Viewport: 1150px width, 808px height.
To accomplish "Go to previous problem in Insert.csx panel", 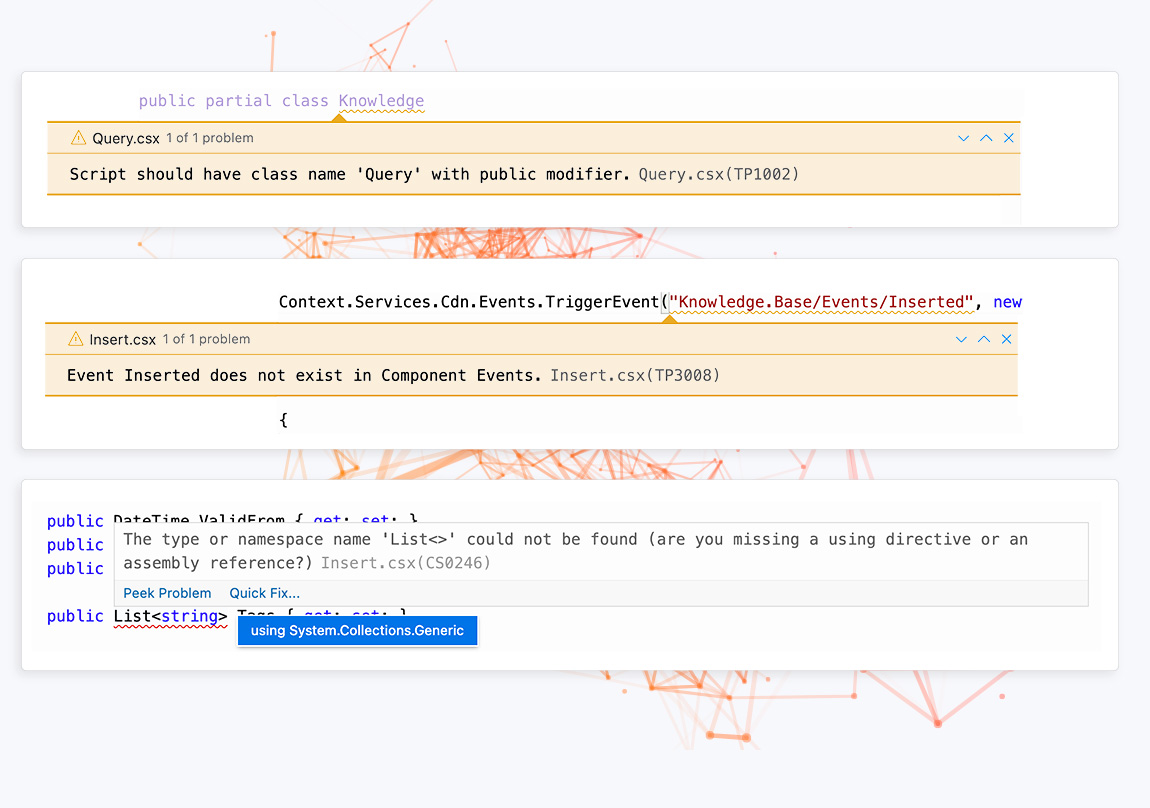I will coord(984,339).
